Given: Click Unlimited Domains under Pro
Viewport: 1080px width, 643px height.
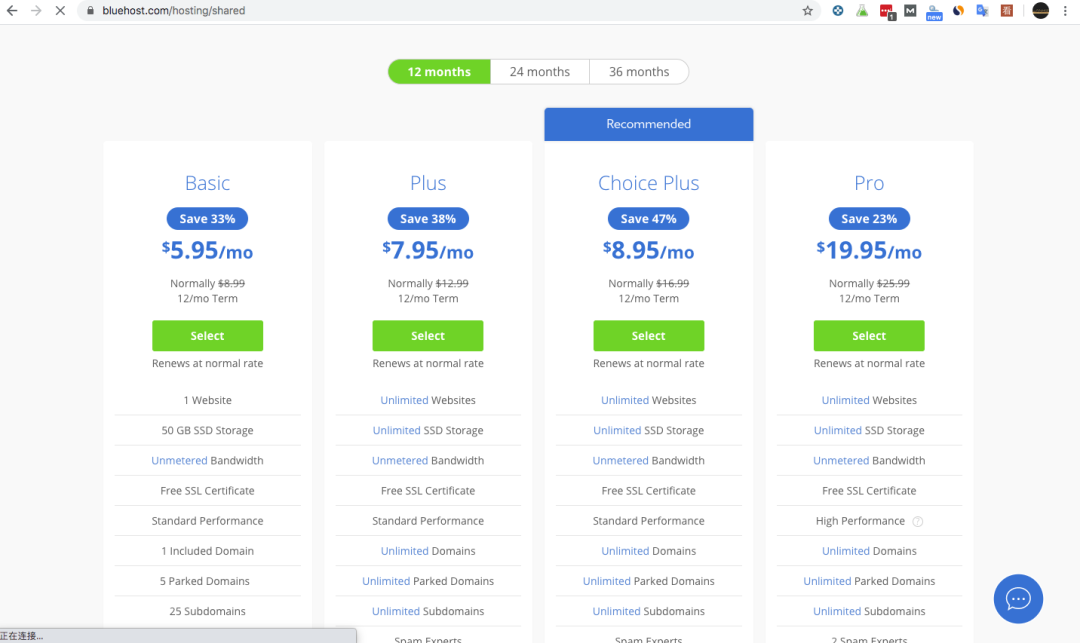Looking at the screenshot, I should point(869,551).
